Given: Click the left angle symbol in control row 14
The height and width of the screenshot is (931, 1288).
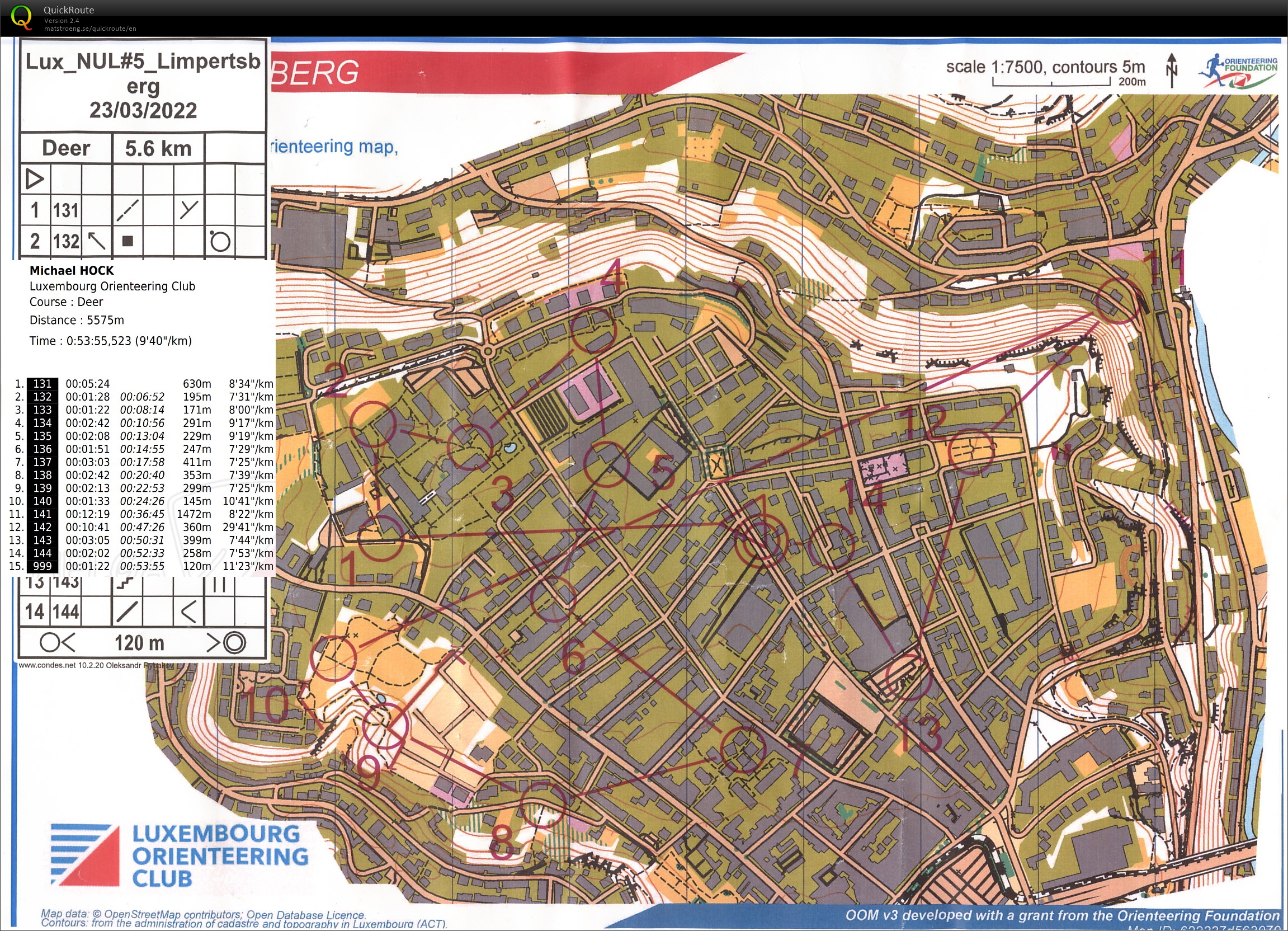Looking at the screenshot, I should pos(188,612).
